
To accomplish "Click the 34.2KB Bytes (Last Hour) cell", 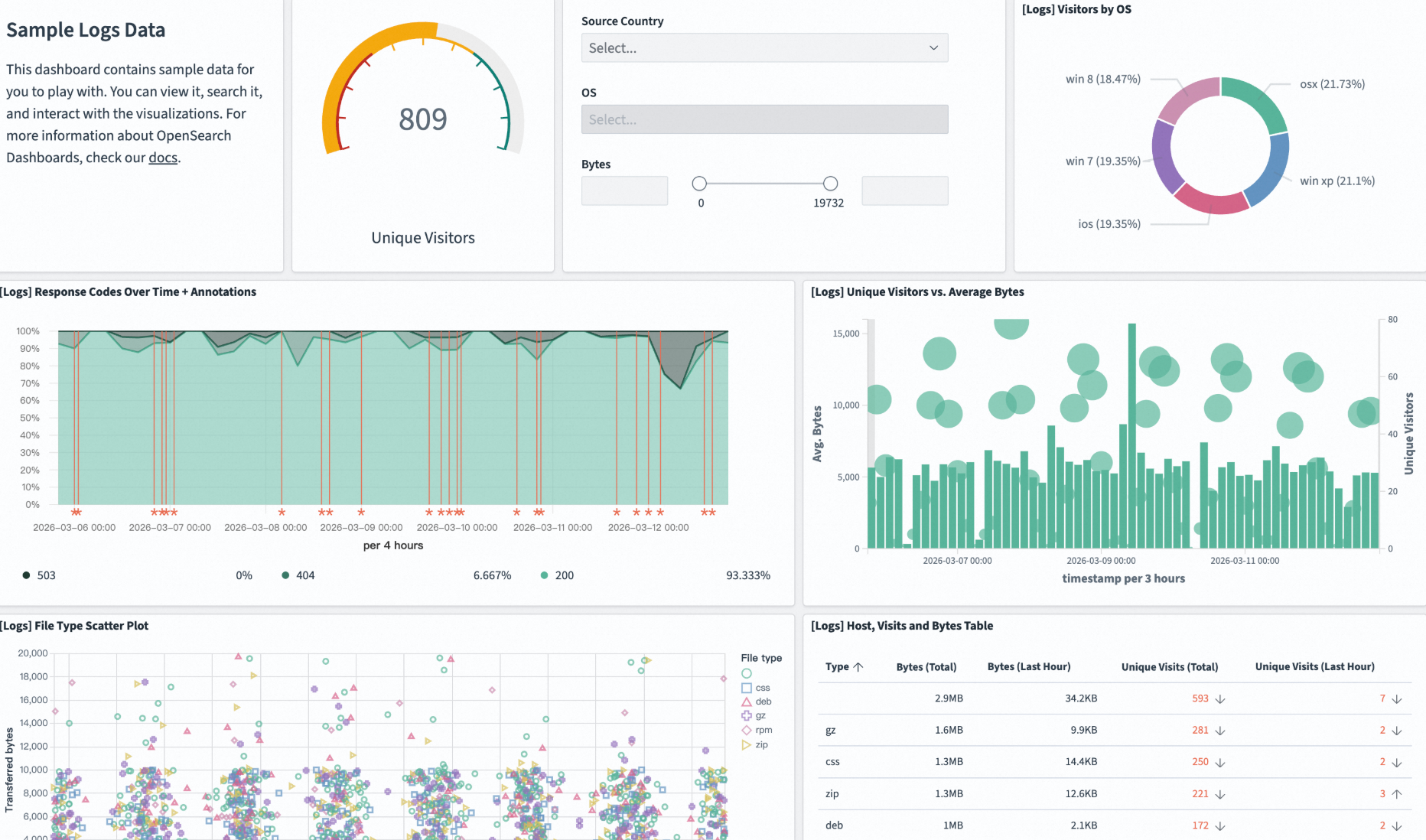I will tap(1081, 698).
